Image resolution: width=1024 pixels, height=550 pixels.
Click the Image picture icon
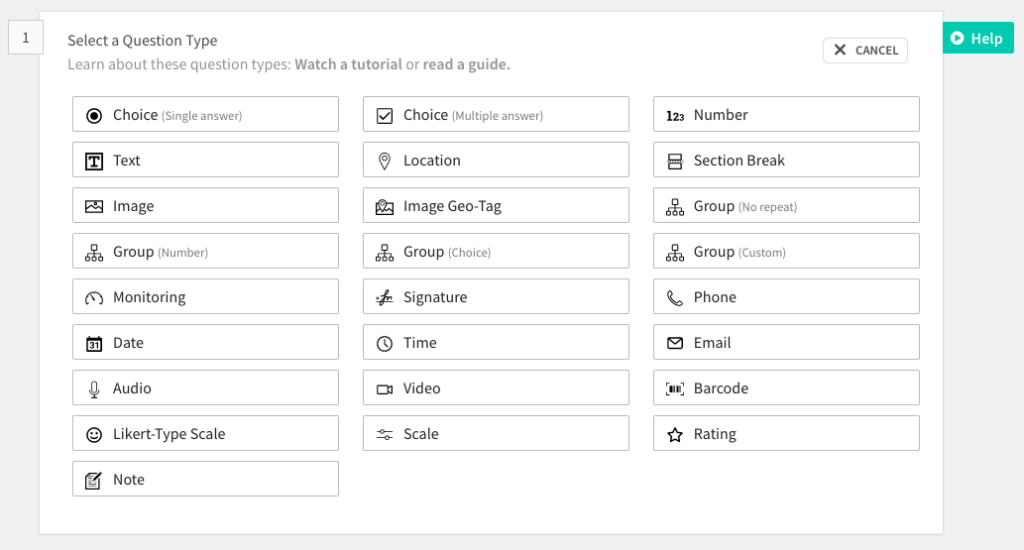pyautogui.click(x=94, y=206)
